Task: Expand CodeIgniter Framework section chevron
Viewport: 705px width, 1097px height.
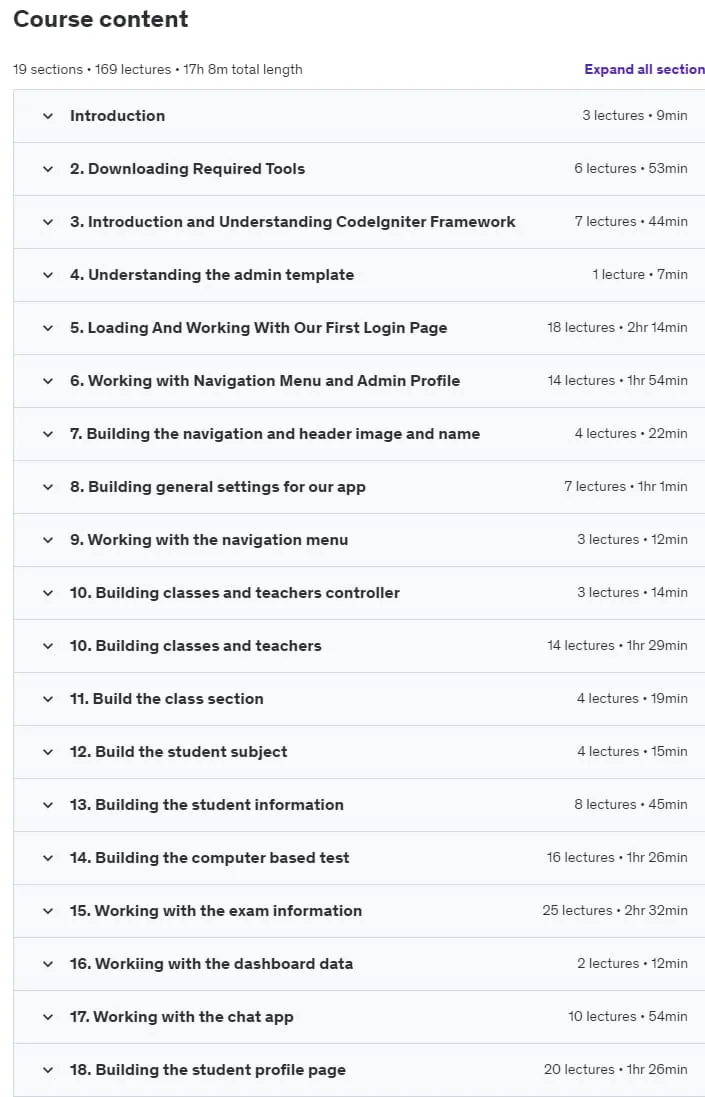Action: tap(48, 222)
